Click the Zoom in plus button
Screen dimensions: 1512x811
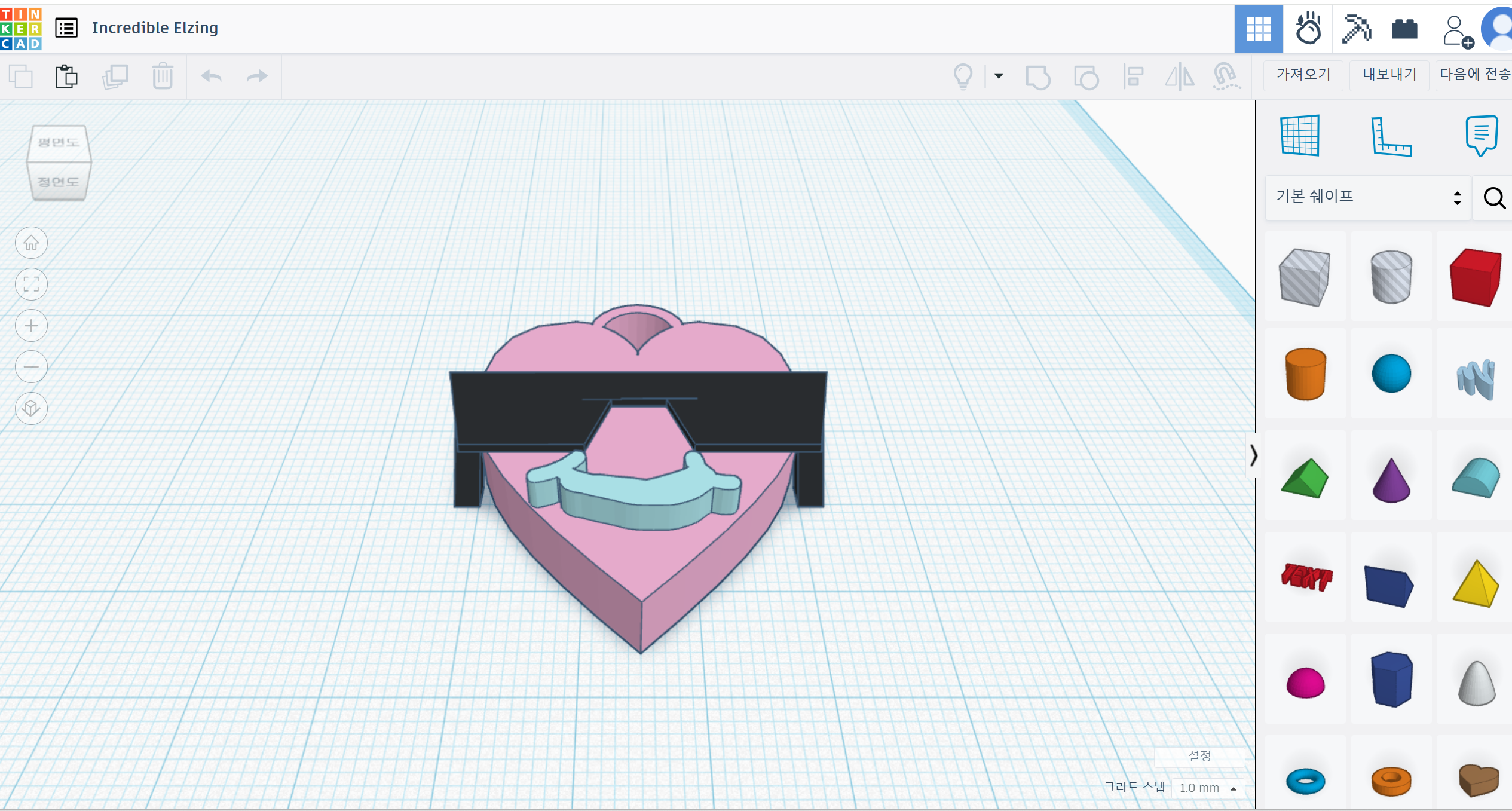(x=31, y=326)
